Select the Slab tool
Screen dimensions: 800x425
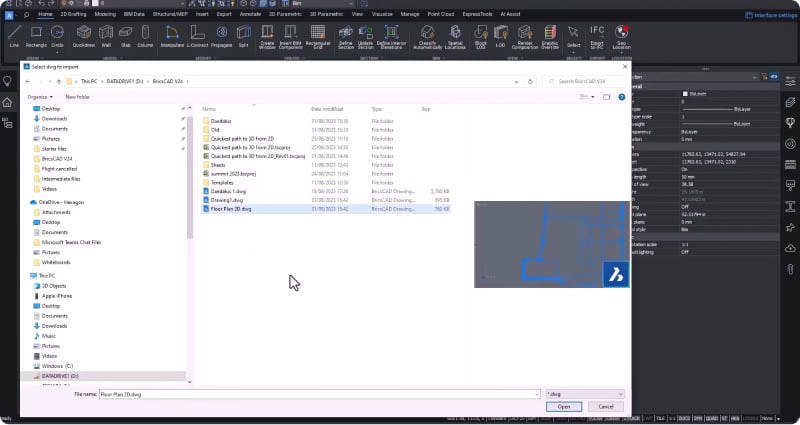[126, 36]
